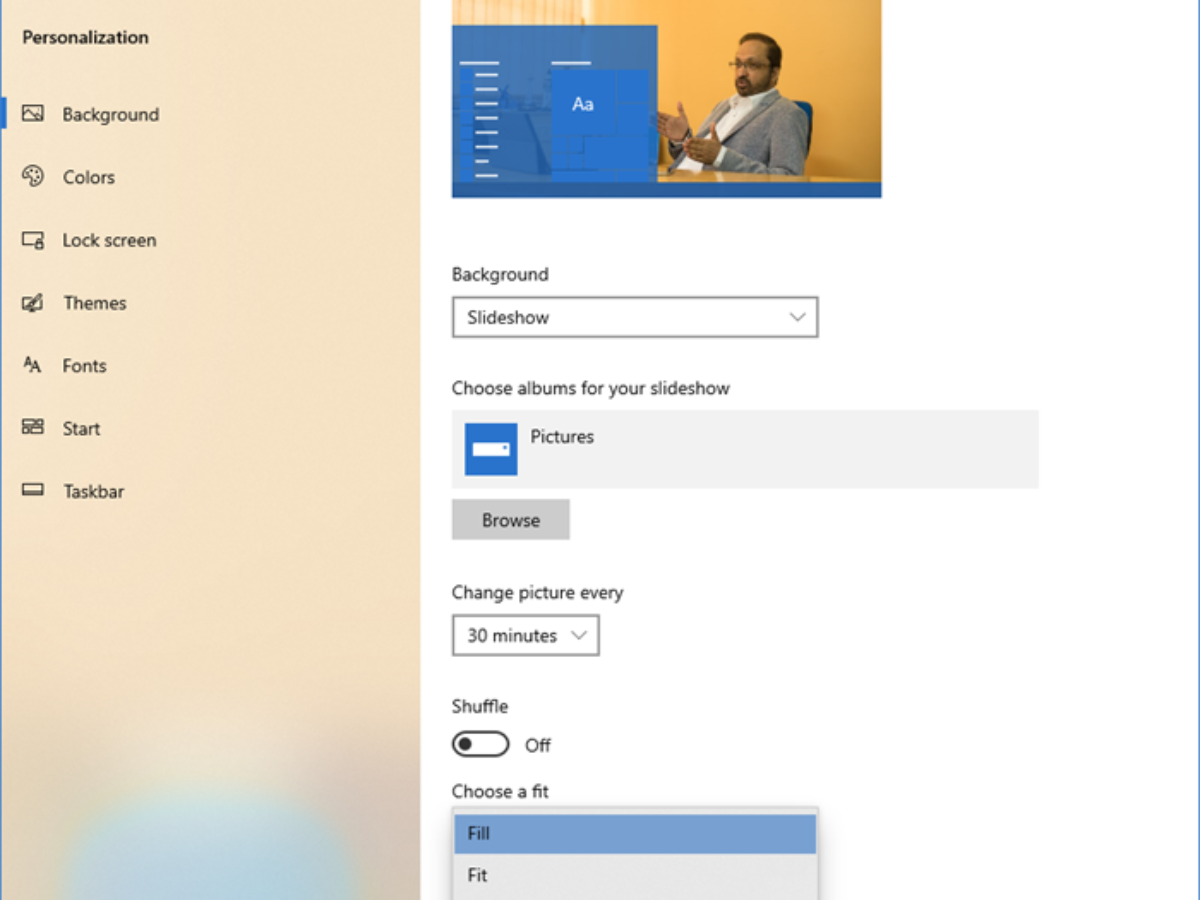Click the Themes brush icon

33,303
